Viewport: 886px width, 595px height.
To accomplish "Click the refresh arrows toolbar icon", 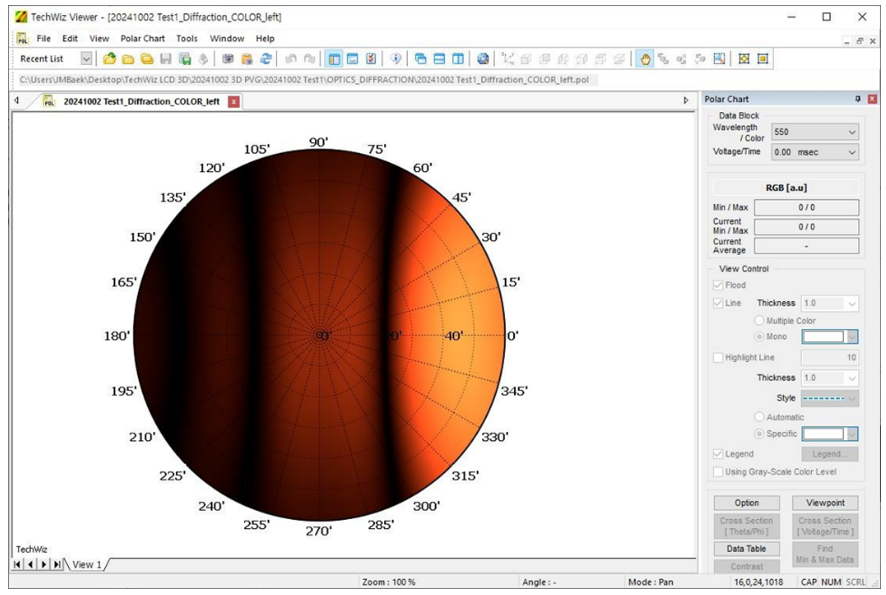I will click(266, 59).
